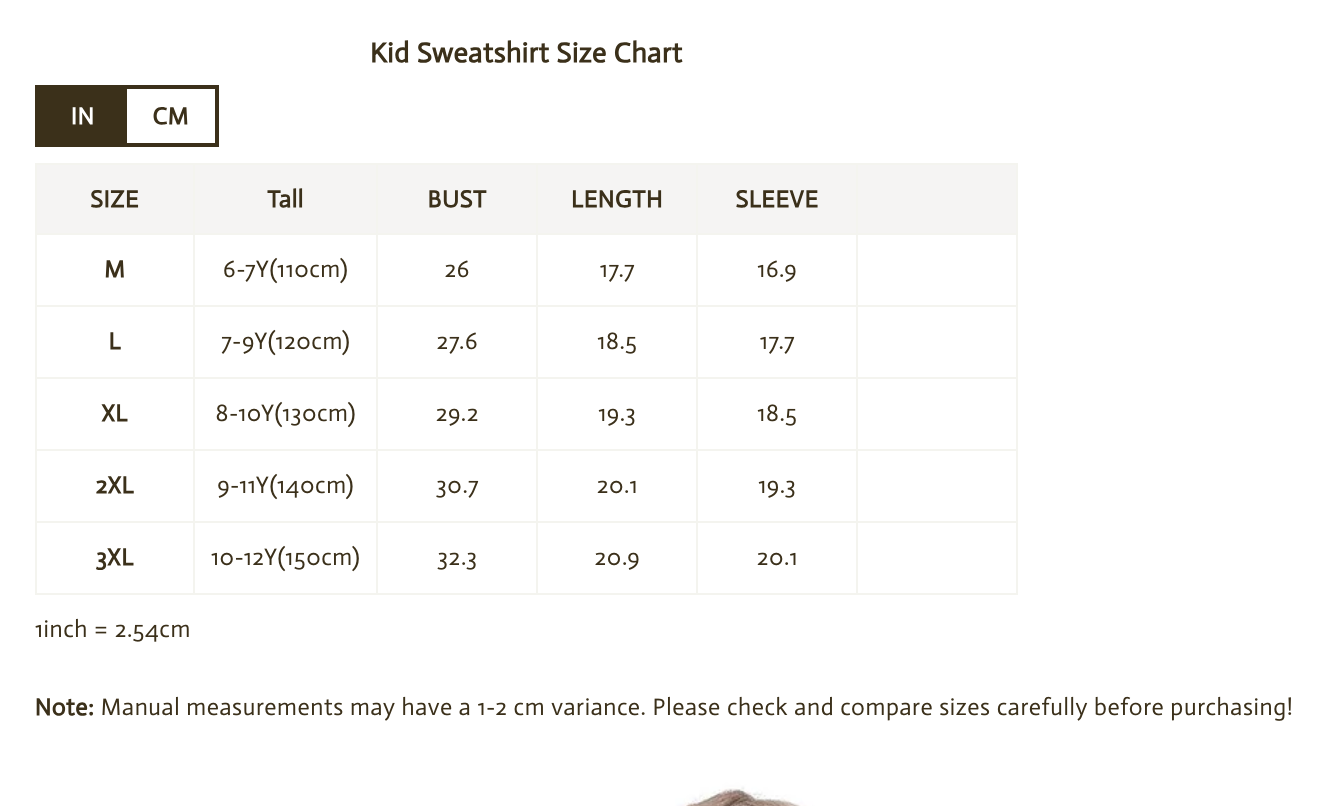Click the manual measurements Note text

click(663, 708)
